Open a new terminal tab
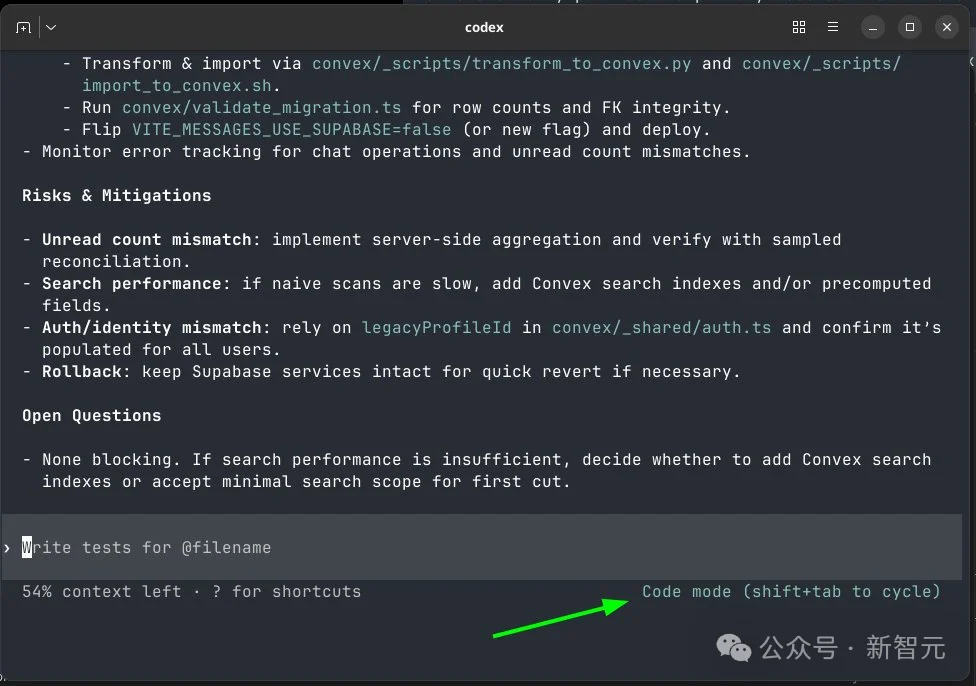This screenshot has height=686, width=976. coord(23,28)
